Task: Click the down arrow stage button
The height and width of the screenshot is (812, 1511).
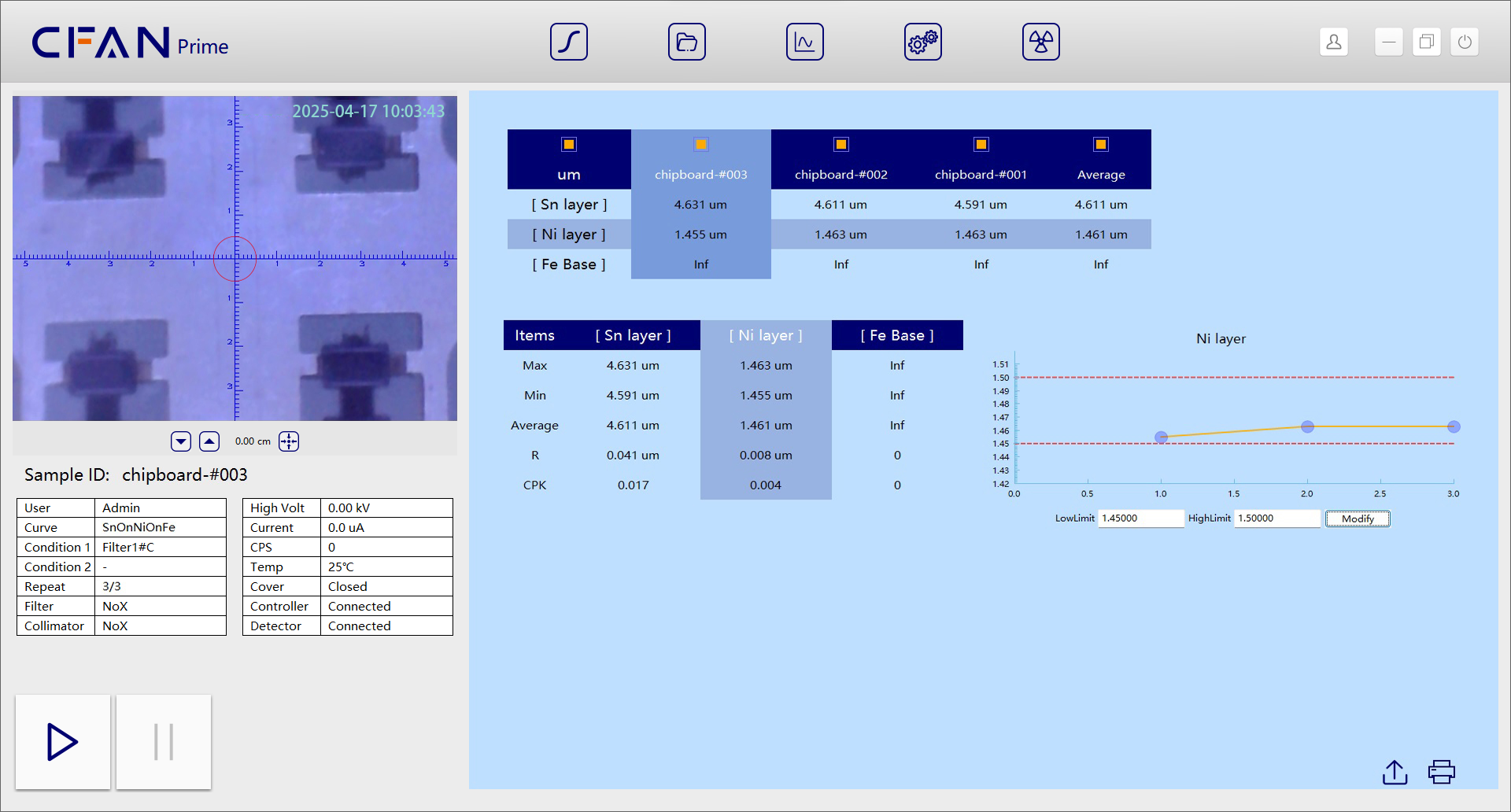Action: click(181, 441)
